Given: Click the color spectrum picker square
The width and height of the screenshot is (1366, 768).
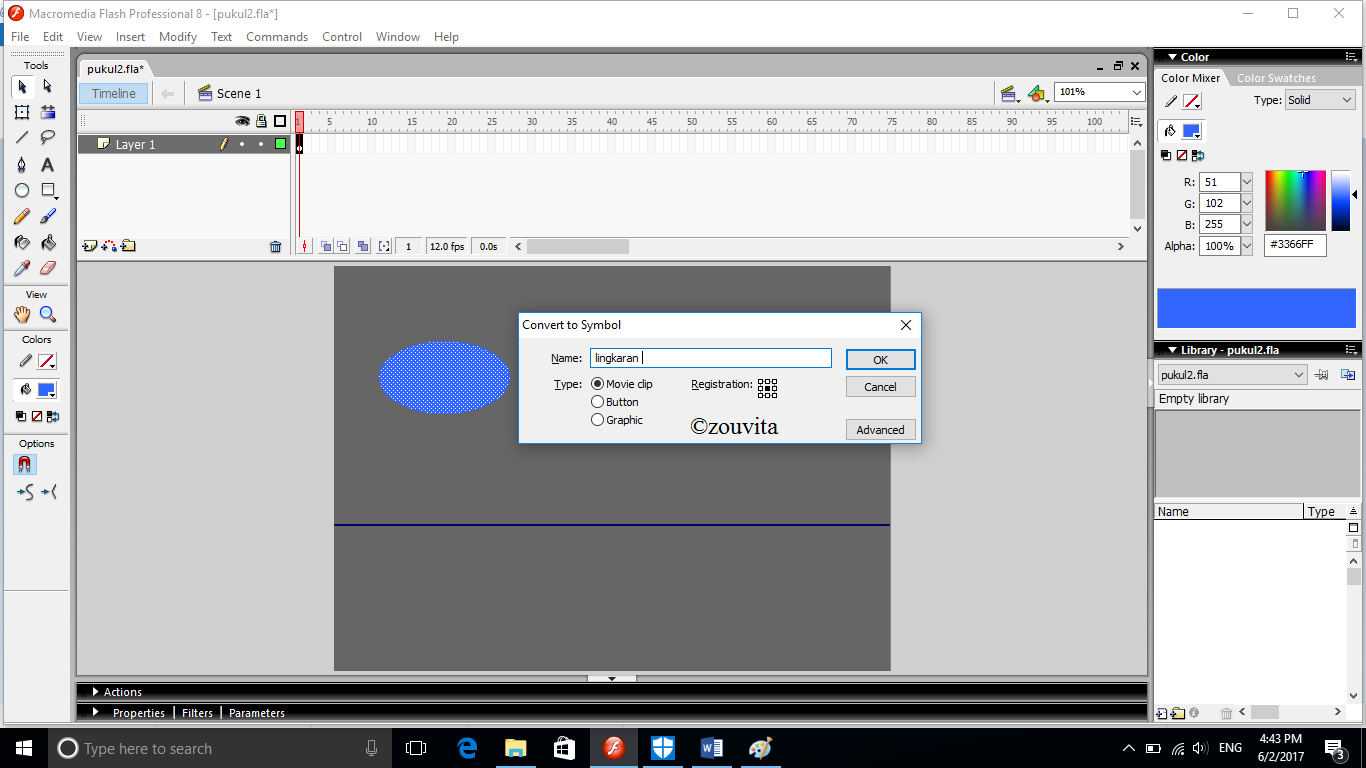Looking at the screenshot, I should (x=1295, y=201).
